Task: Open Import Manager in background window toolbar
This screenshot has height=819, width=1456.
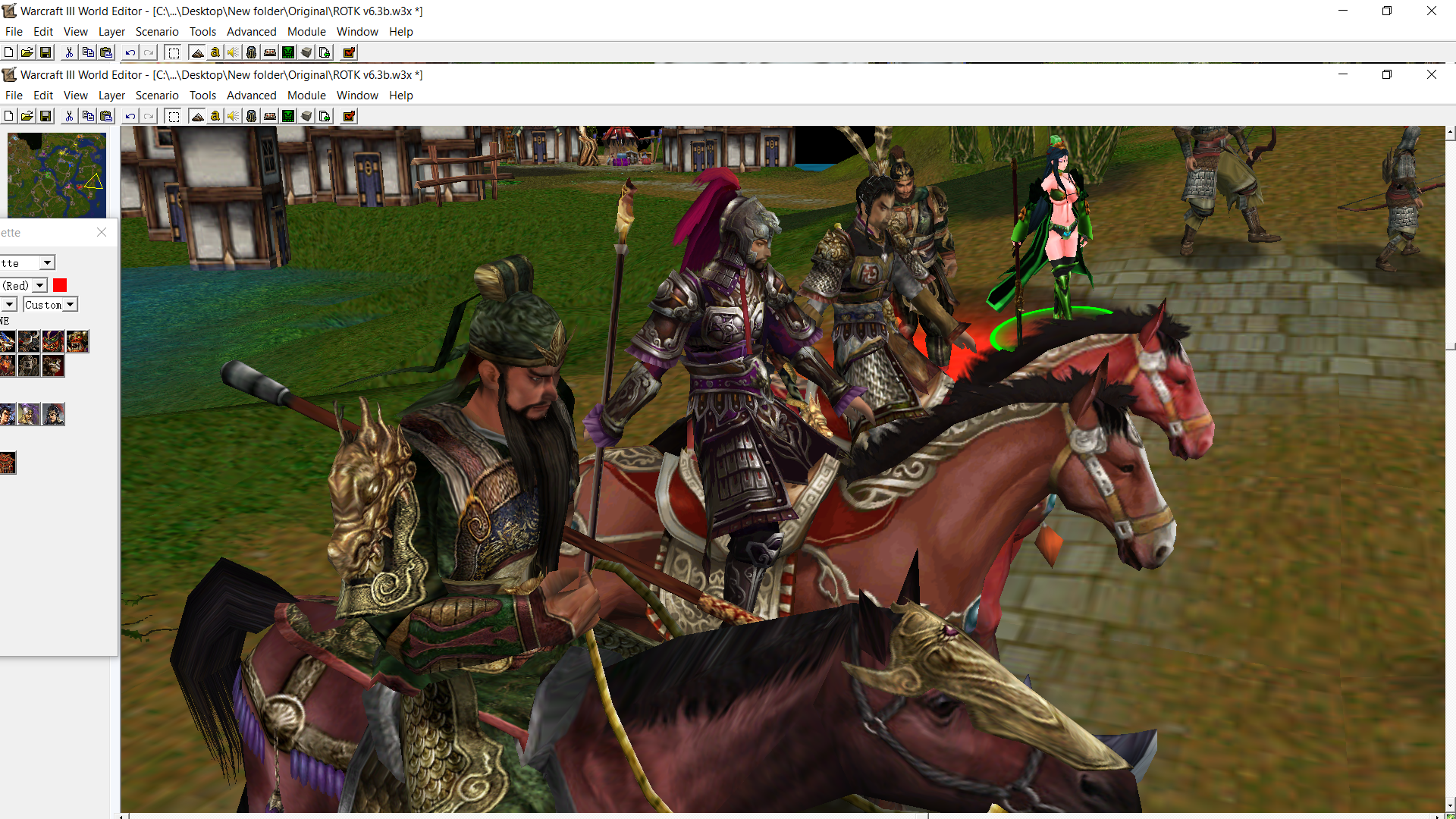Action: click(325, 52)
